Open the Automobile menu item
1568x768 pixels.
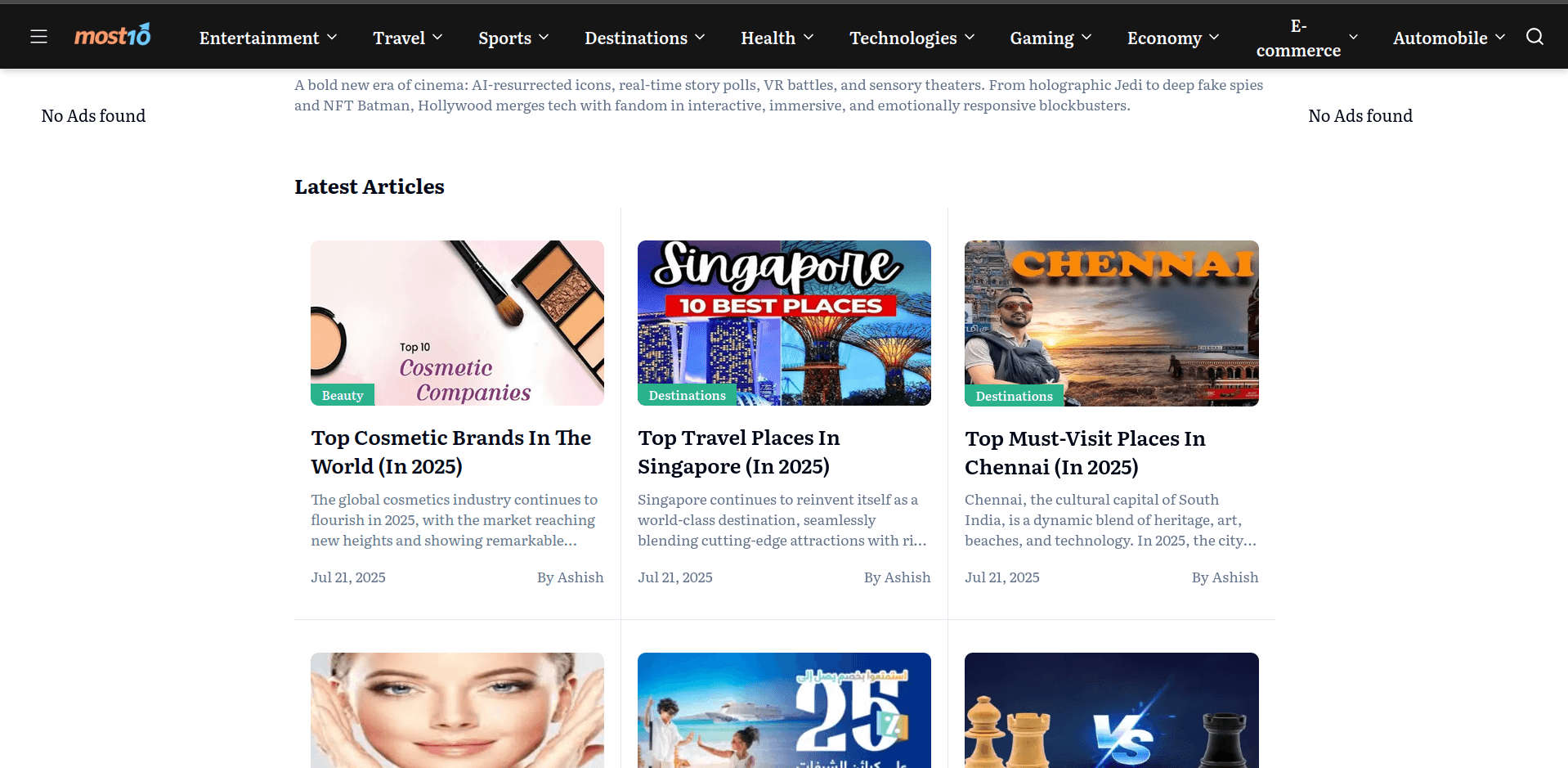(x=1440, y=38)
